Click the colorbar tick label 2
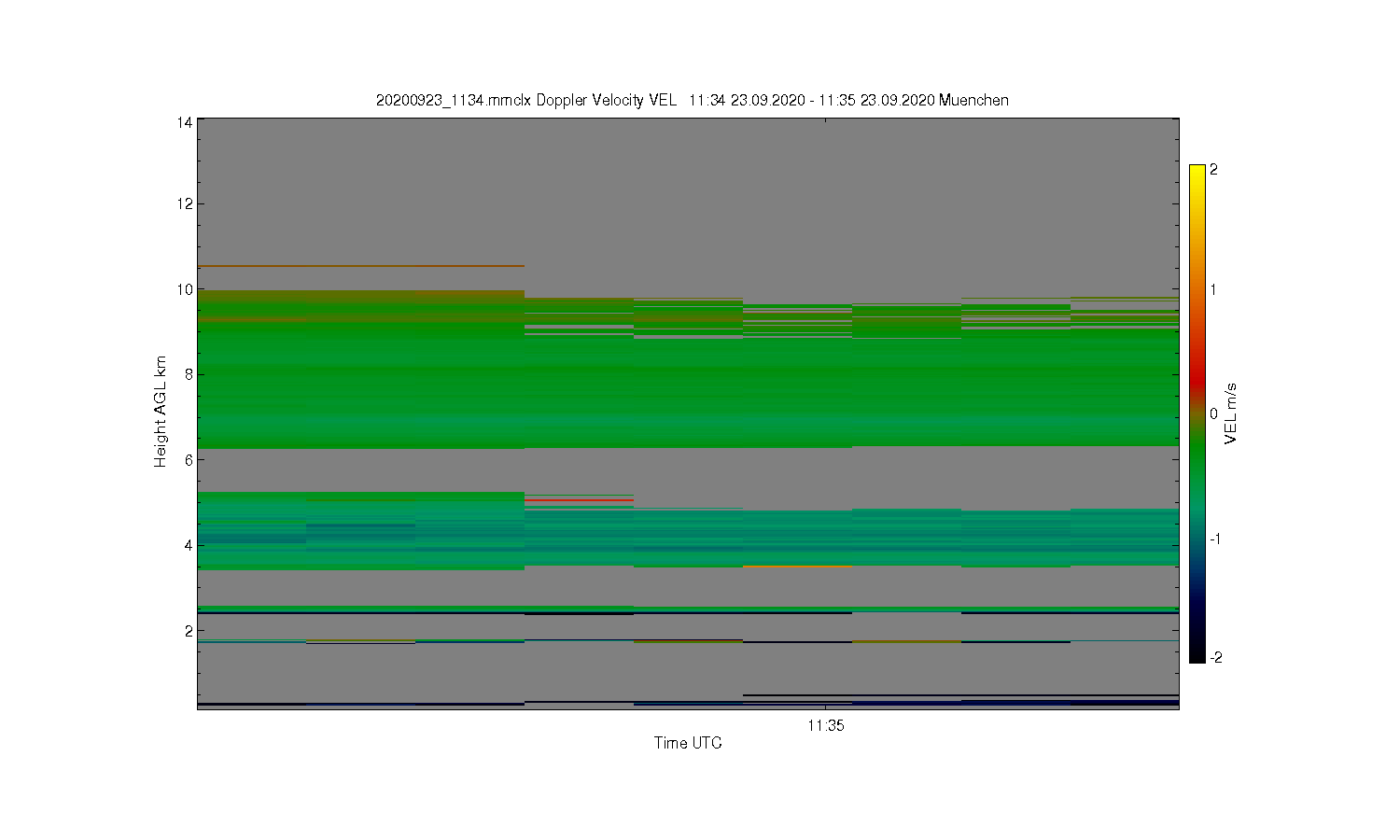The height and width of the screenshot is (840, 1400). click(1213, 170)
